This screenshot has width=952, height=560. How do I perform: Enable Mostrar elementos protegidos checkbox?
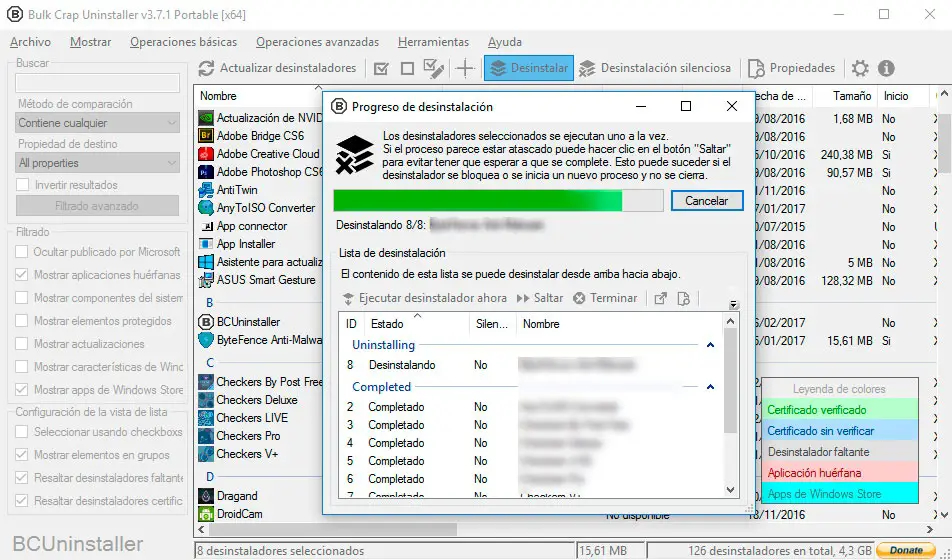pos(22,321)
